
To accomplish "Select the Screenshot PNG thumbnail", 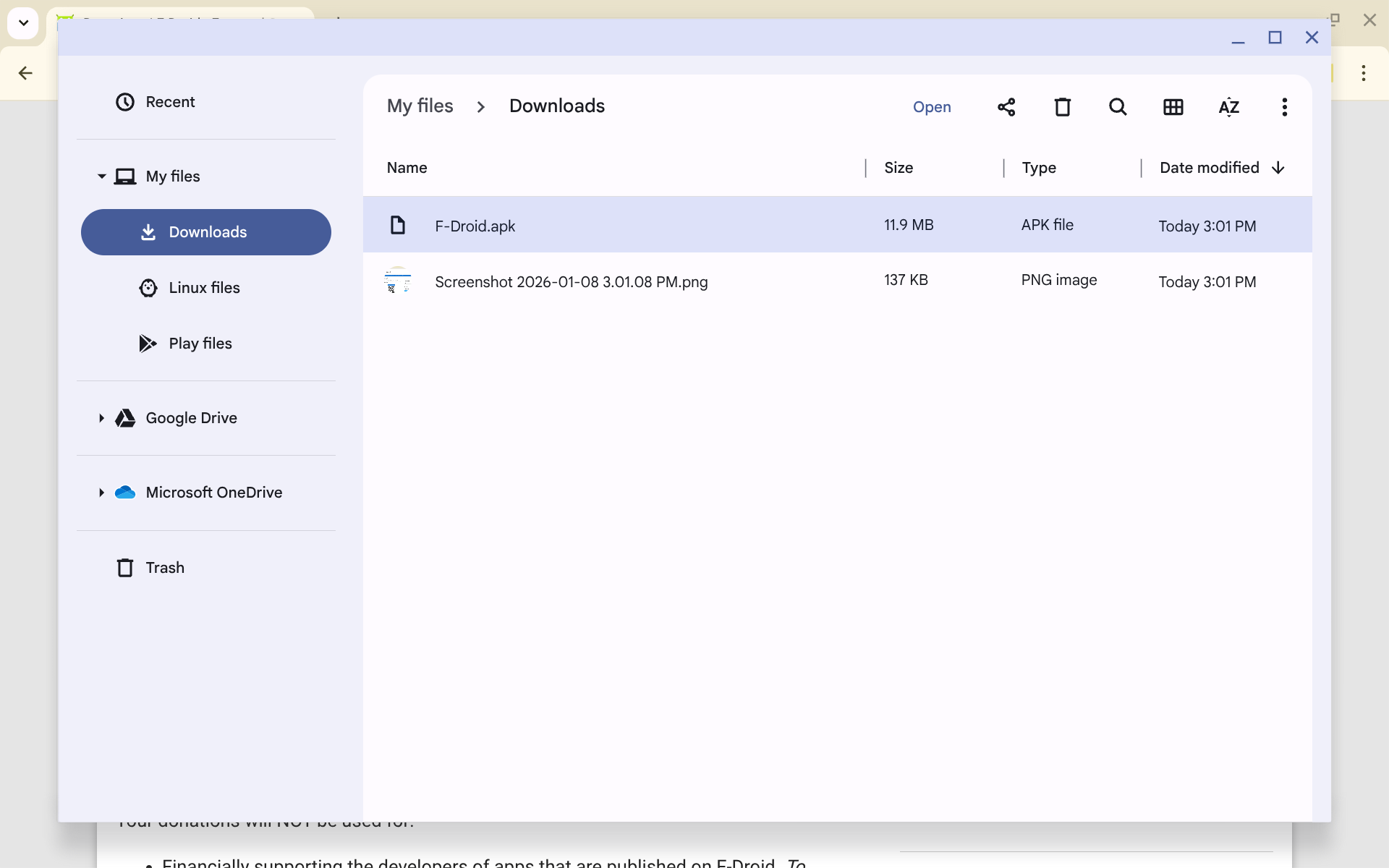I will [397, 281].
